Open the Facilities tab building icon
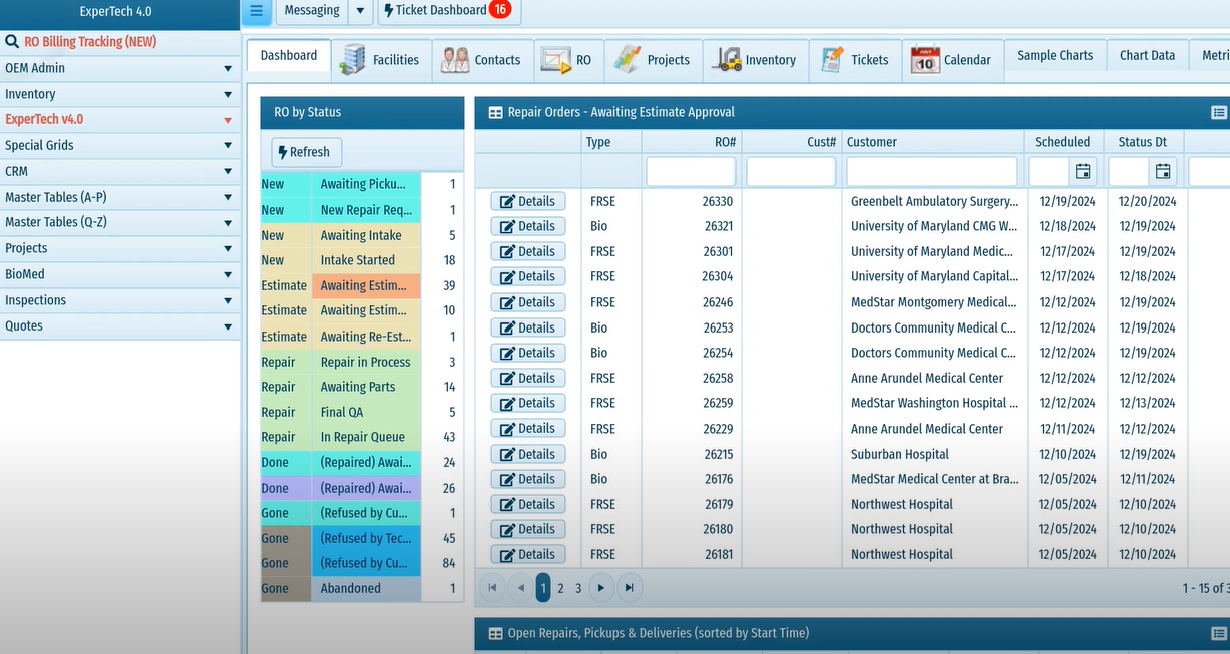This screenshot has width=1230, height=654. [352, 60]
